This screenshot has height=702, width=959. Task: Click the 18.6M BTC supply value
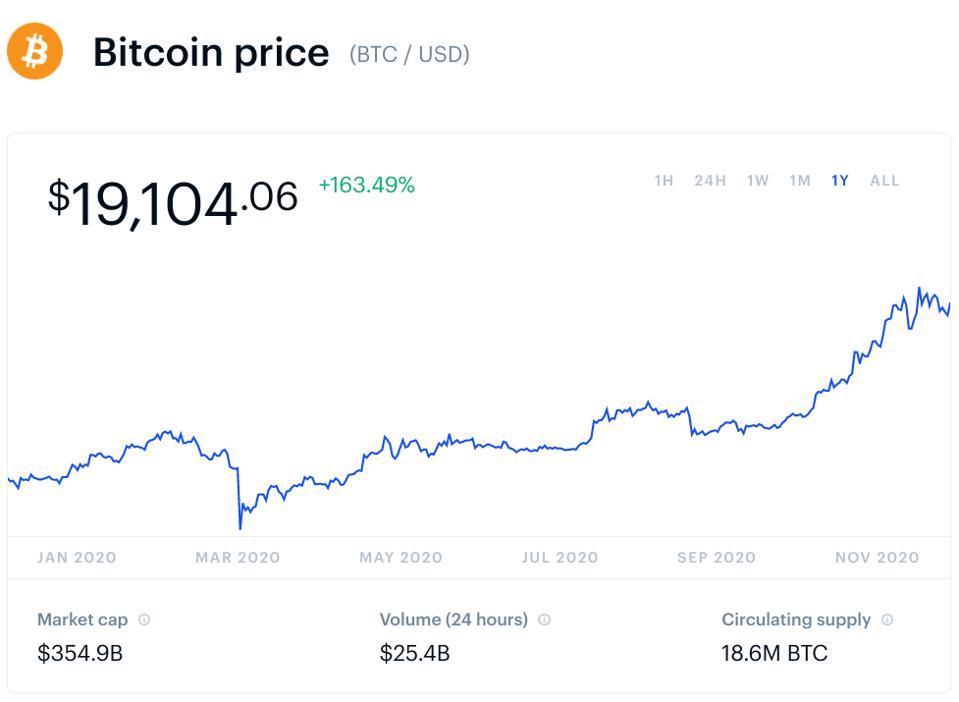pos(775,655)
